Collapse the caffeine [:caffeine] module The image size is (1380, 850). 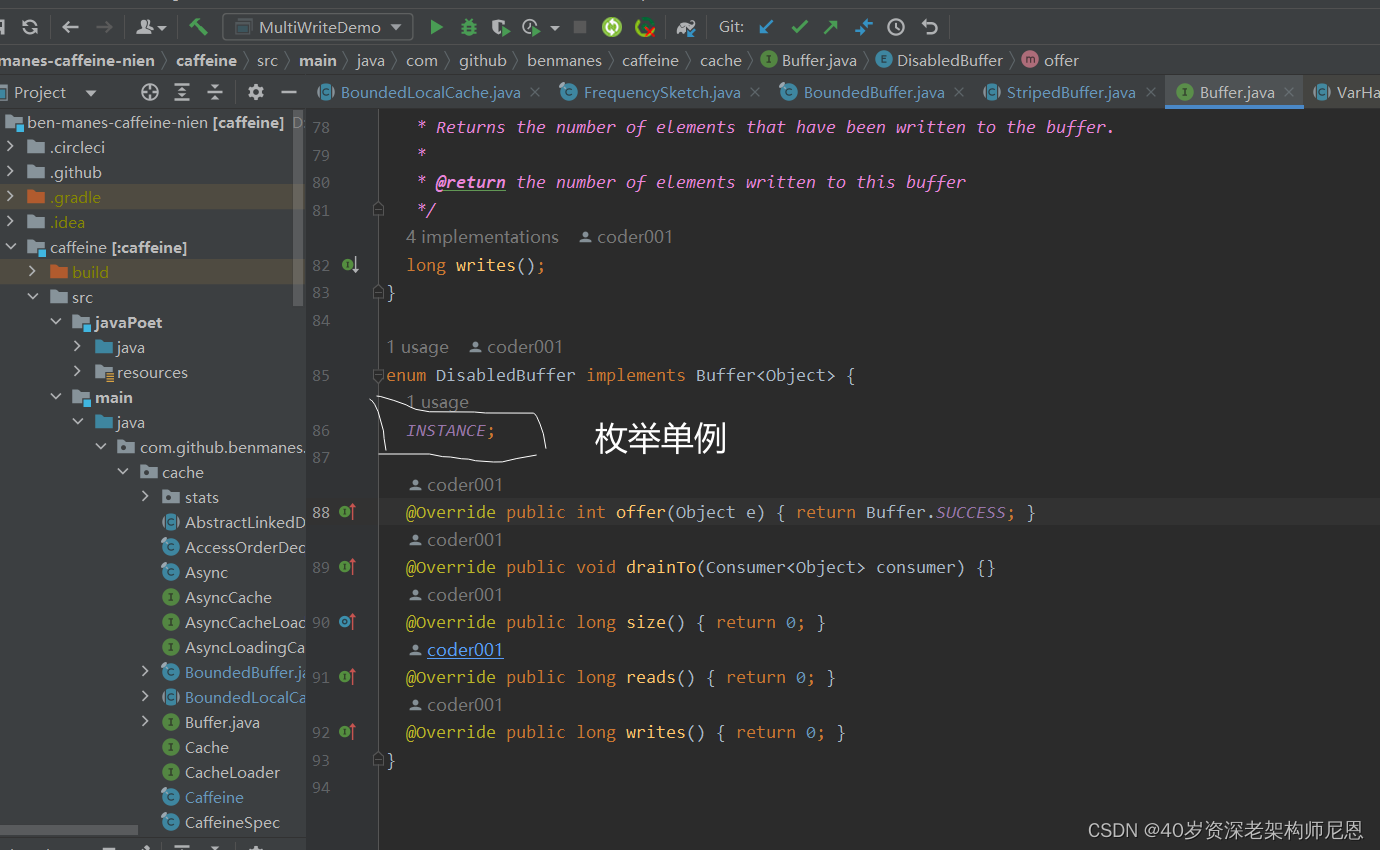[x=10, y=247]
